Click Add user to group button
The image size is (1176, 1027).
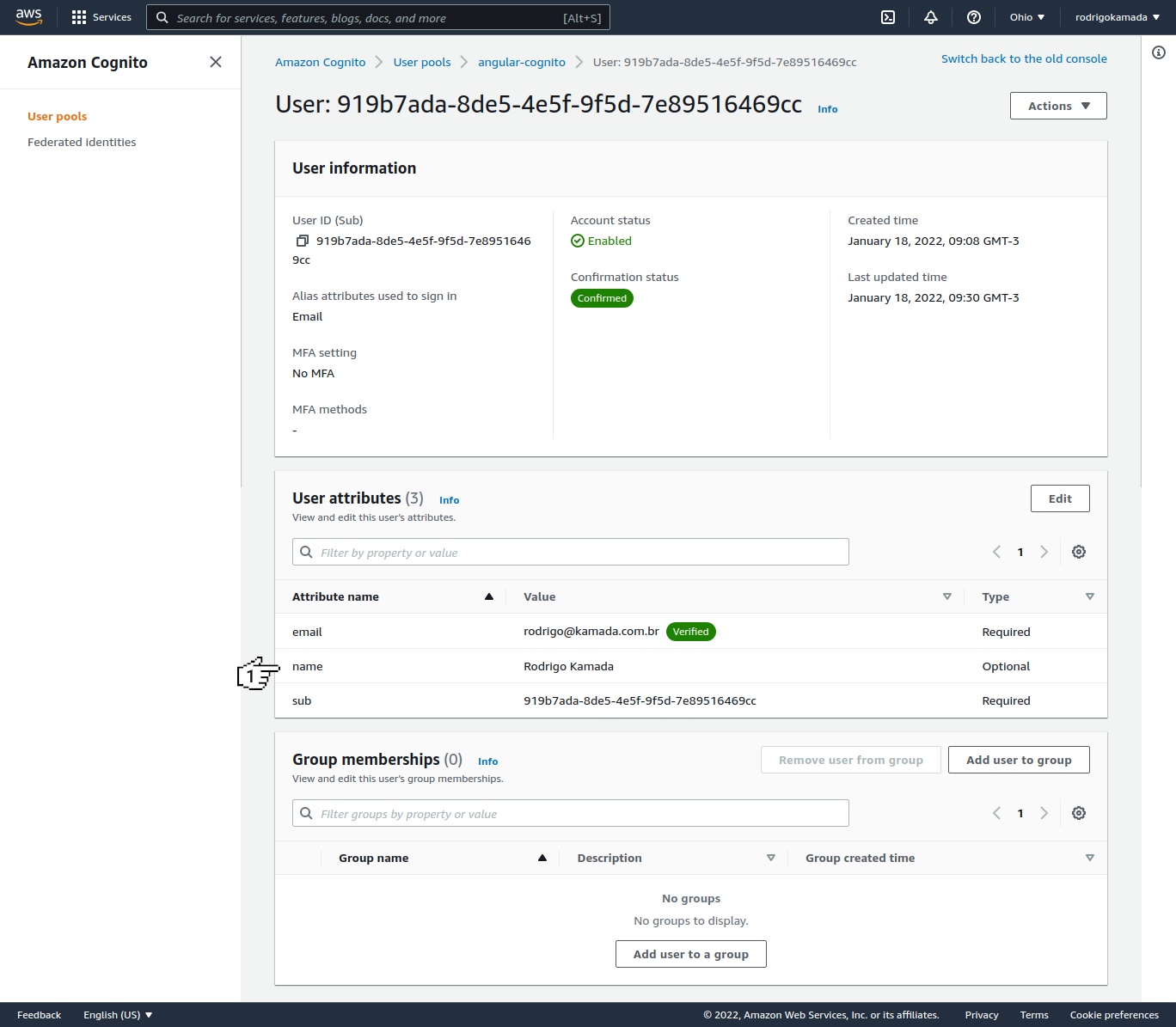(x=1019, y=760)
